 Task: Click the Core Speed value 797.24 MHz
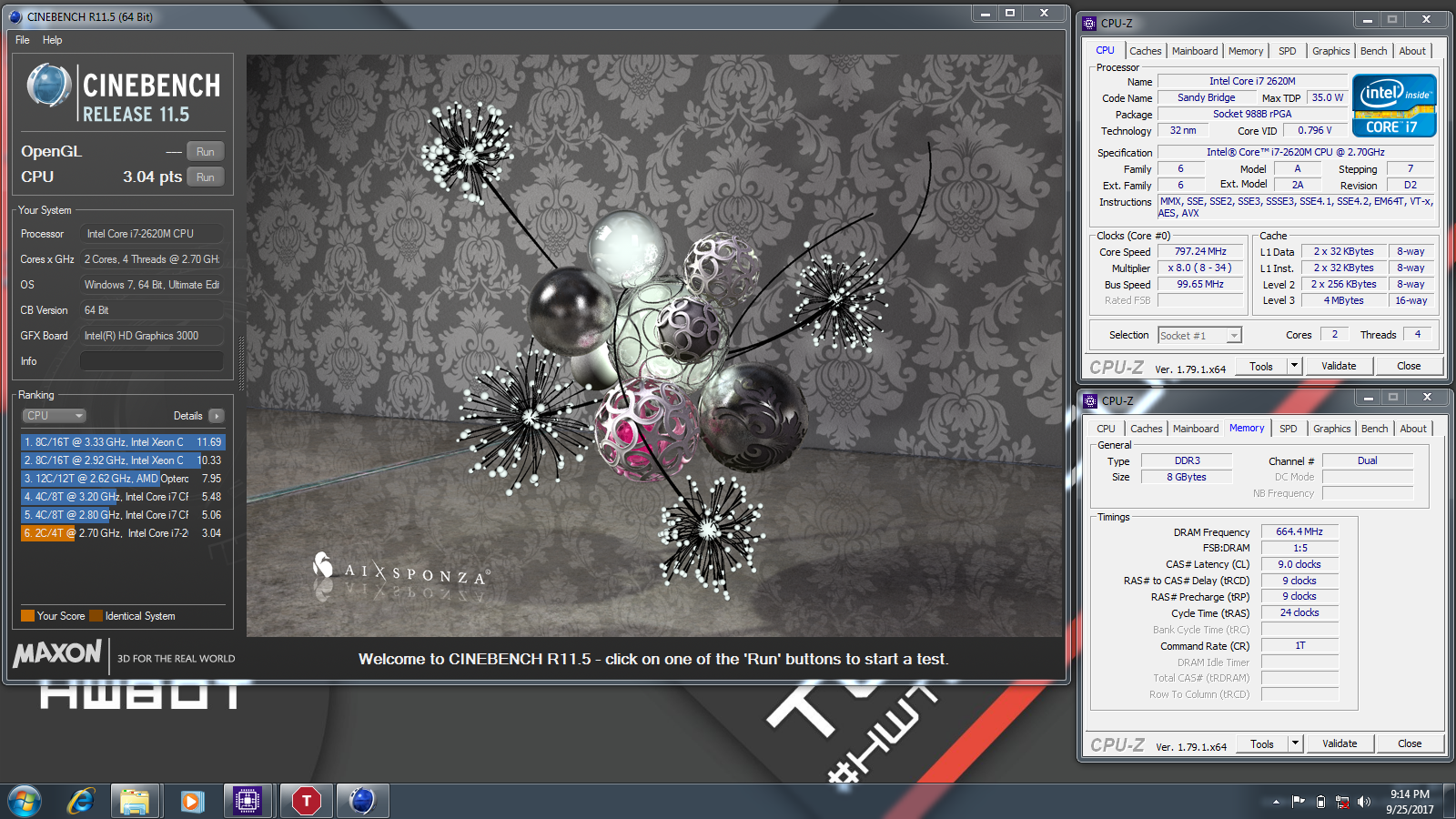pyautogui.click(x=1200, y=252)
